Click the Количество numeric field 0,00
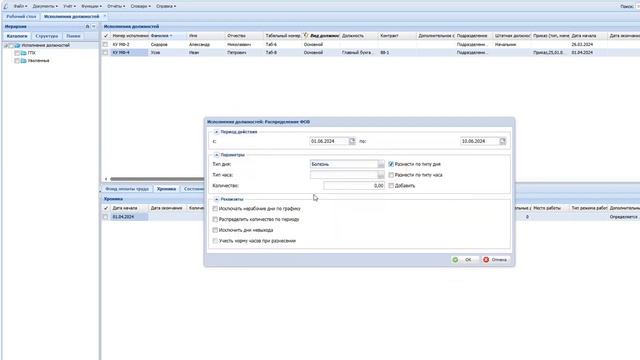The height and width of the screenshot is (360, 640). tap(354, 186)
